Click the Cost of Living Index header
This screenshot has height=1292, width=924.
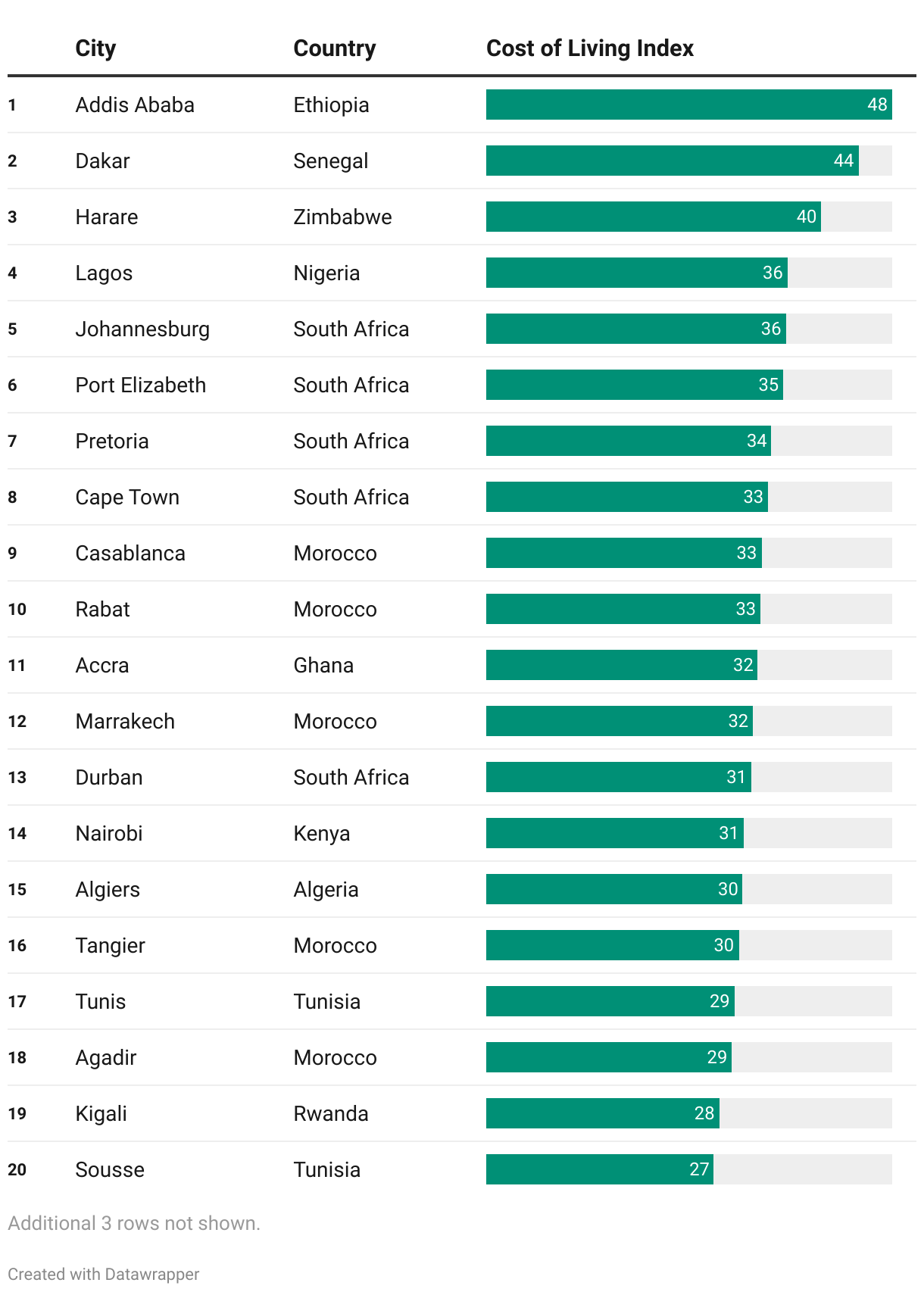589,48
